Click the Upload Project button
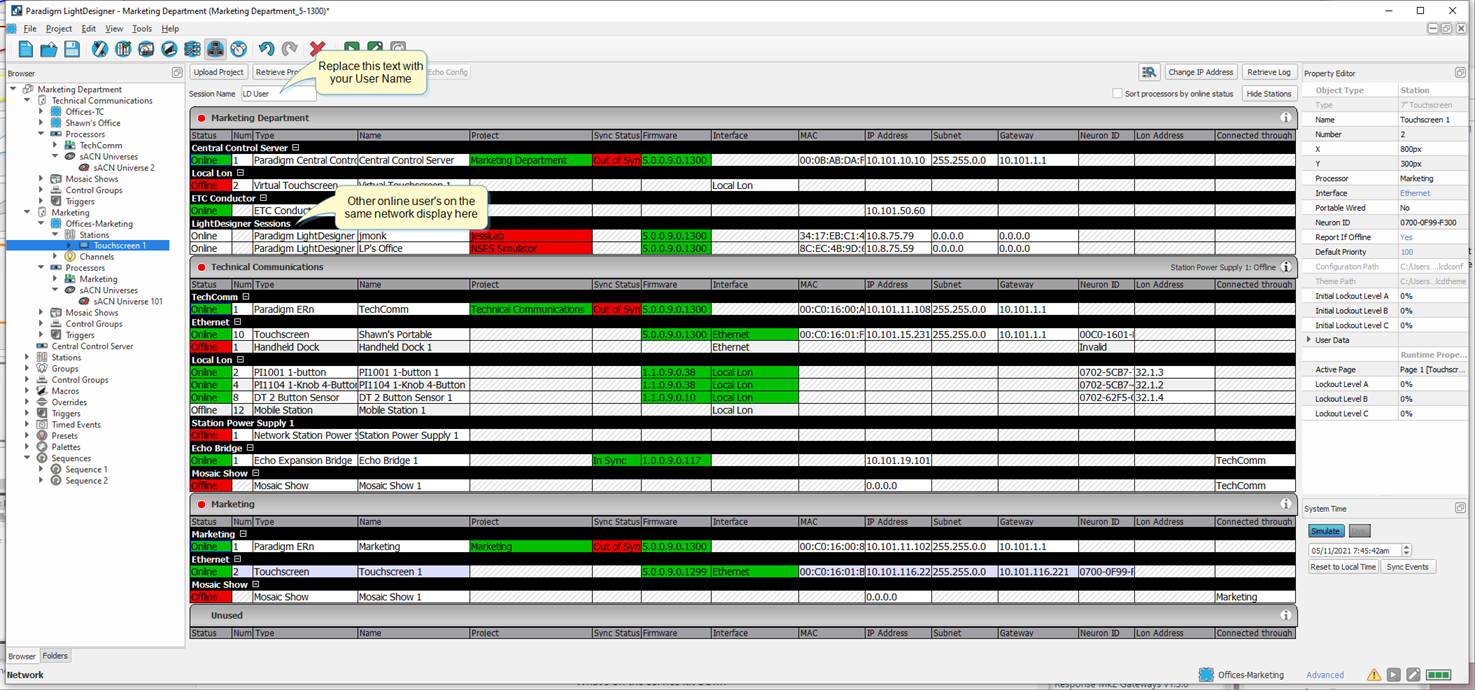 218,72
